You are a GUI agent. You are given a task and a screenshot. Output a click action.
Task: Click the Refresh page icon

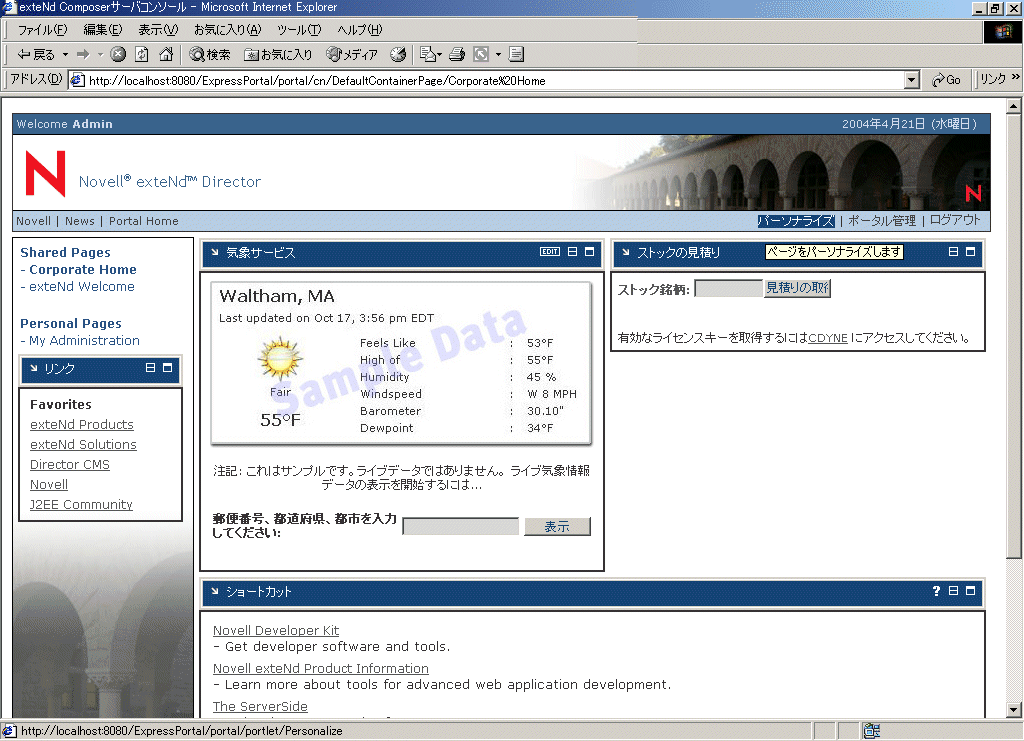(142, 55)
